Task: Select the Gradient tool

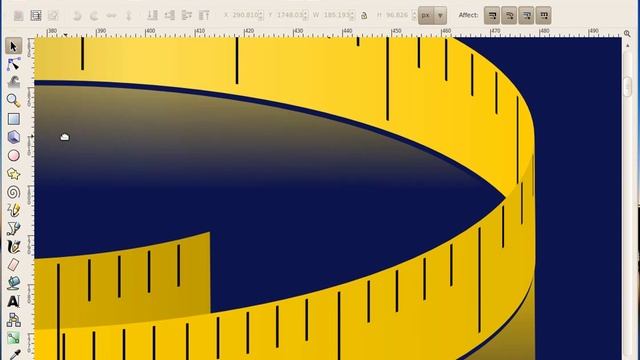Action: point(13,338)
